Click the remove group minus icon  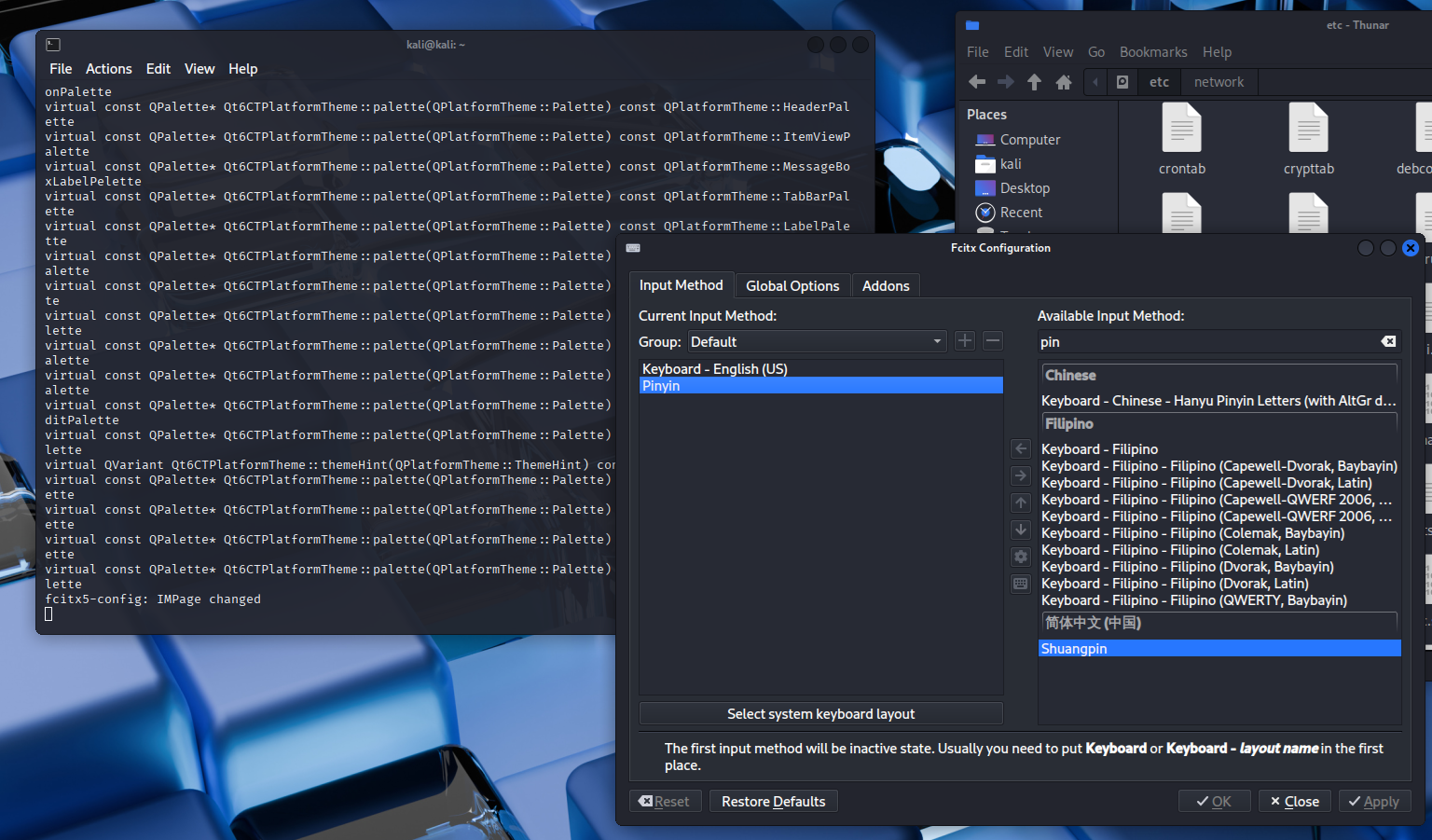tap(993, 341)
